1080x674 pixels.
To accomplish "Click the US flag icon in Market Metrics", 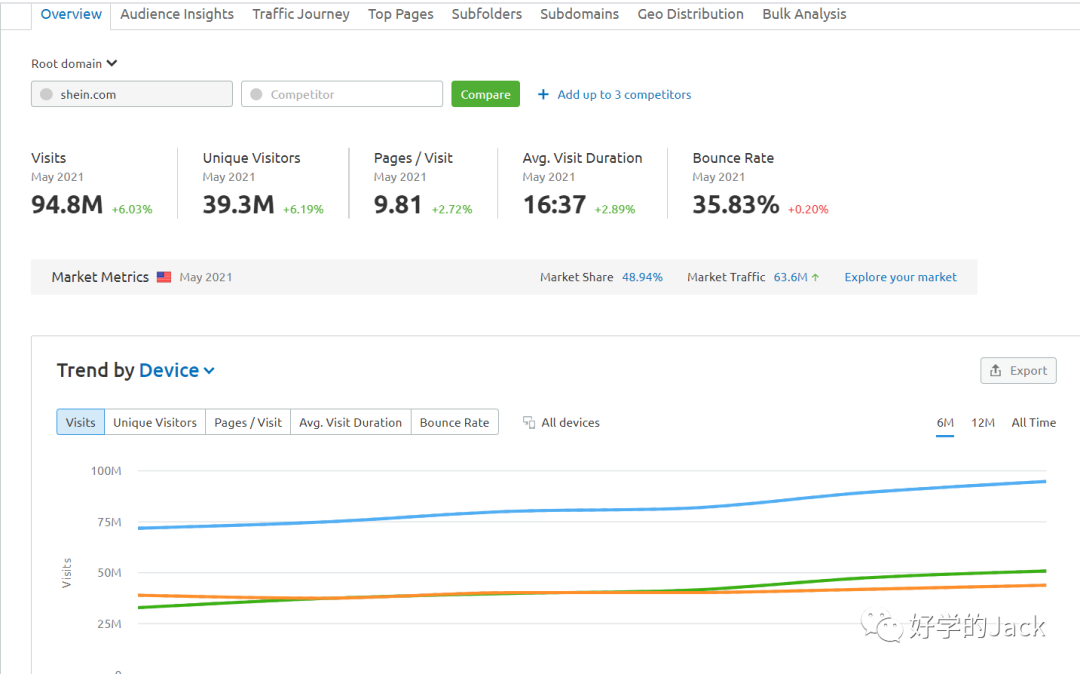I will point(164,277).
